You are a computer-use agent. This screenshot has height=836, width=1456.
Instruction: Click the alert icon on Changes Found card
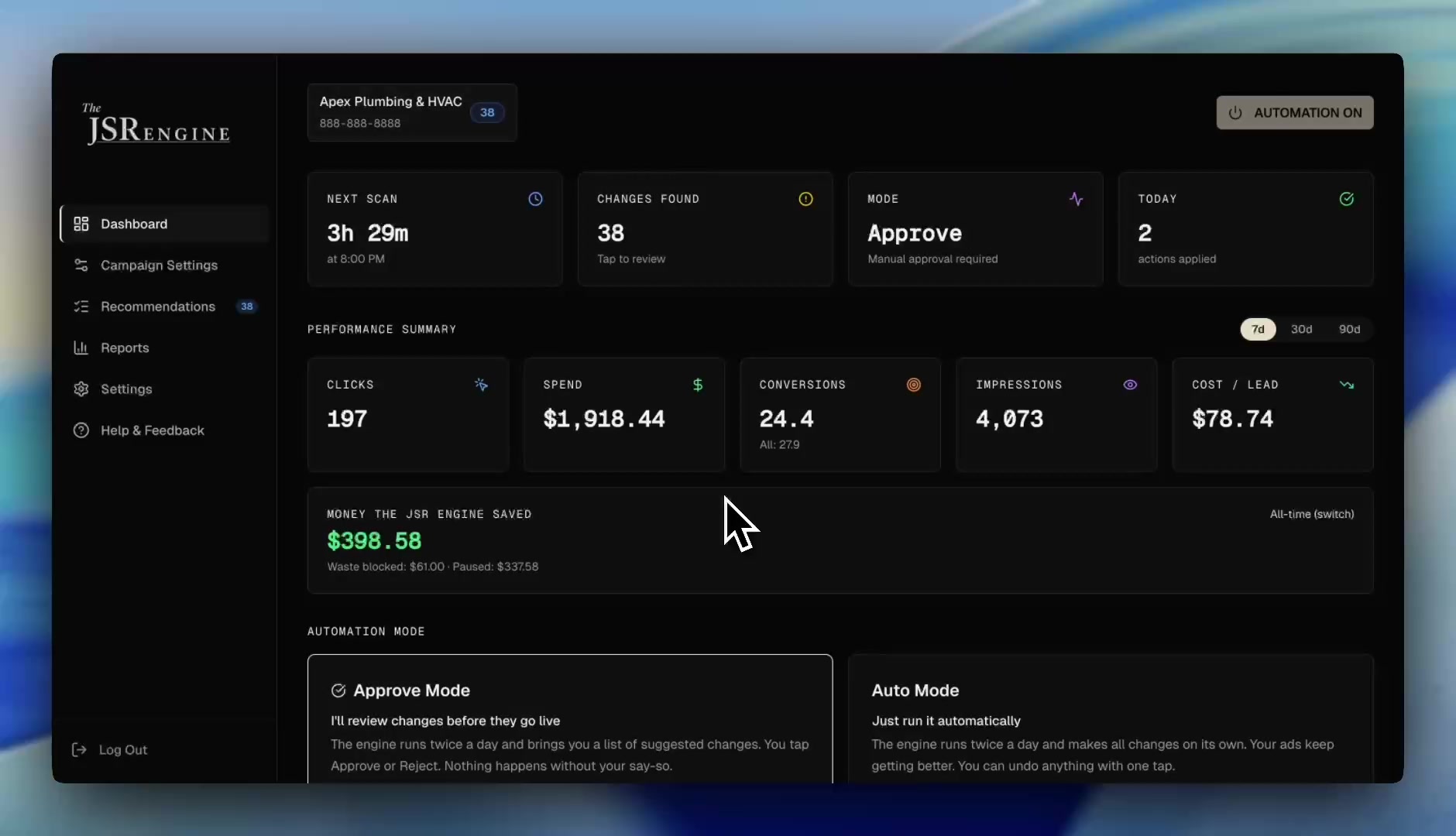coord(805,199)
